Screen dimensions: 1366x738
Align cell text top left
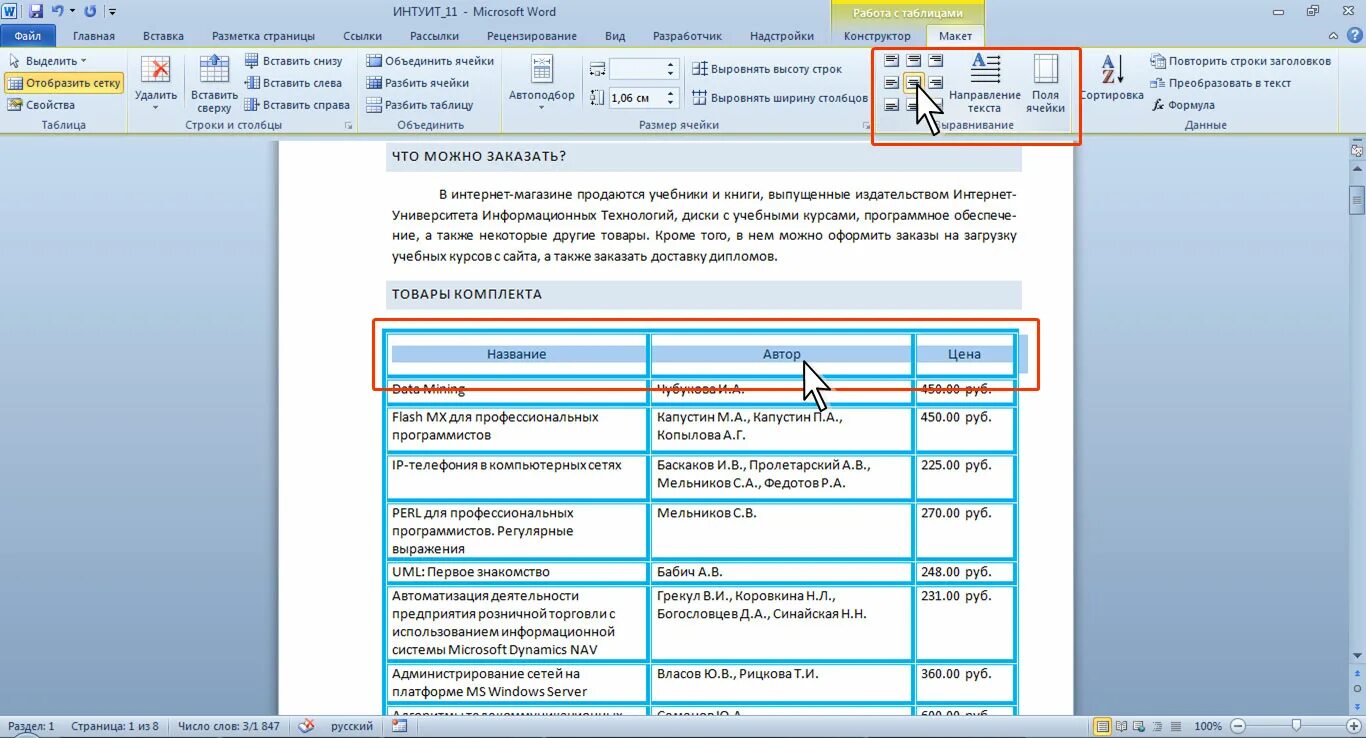tap(891, 61)
